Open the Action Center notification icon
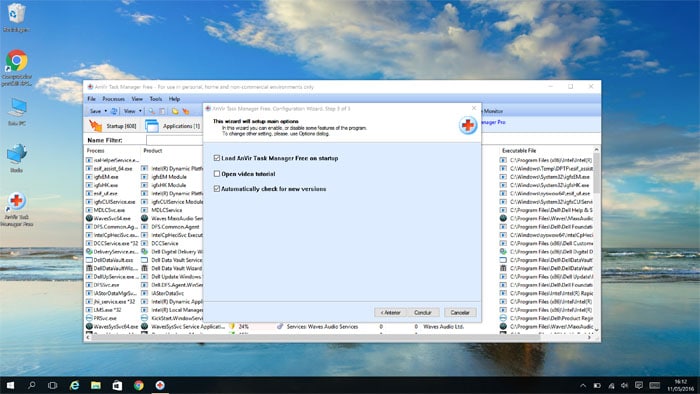Viewport: 700px width, 394px height. pos(639,386)
